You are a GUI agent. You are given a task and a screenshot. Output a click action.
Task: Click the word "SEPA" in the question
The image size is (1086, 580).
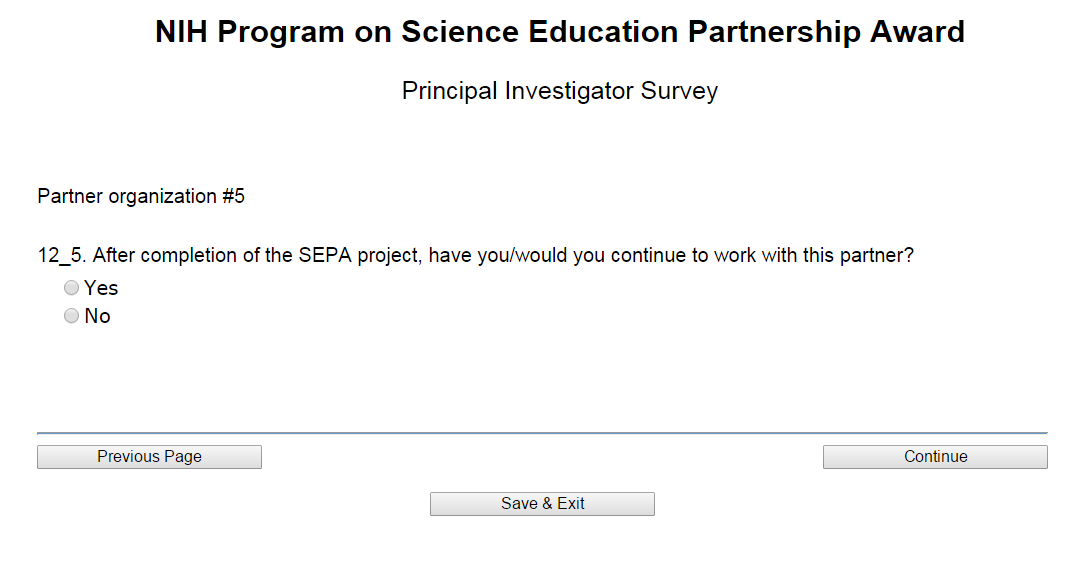[323, 255]
